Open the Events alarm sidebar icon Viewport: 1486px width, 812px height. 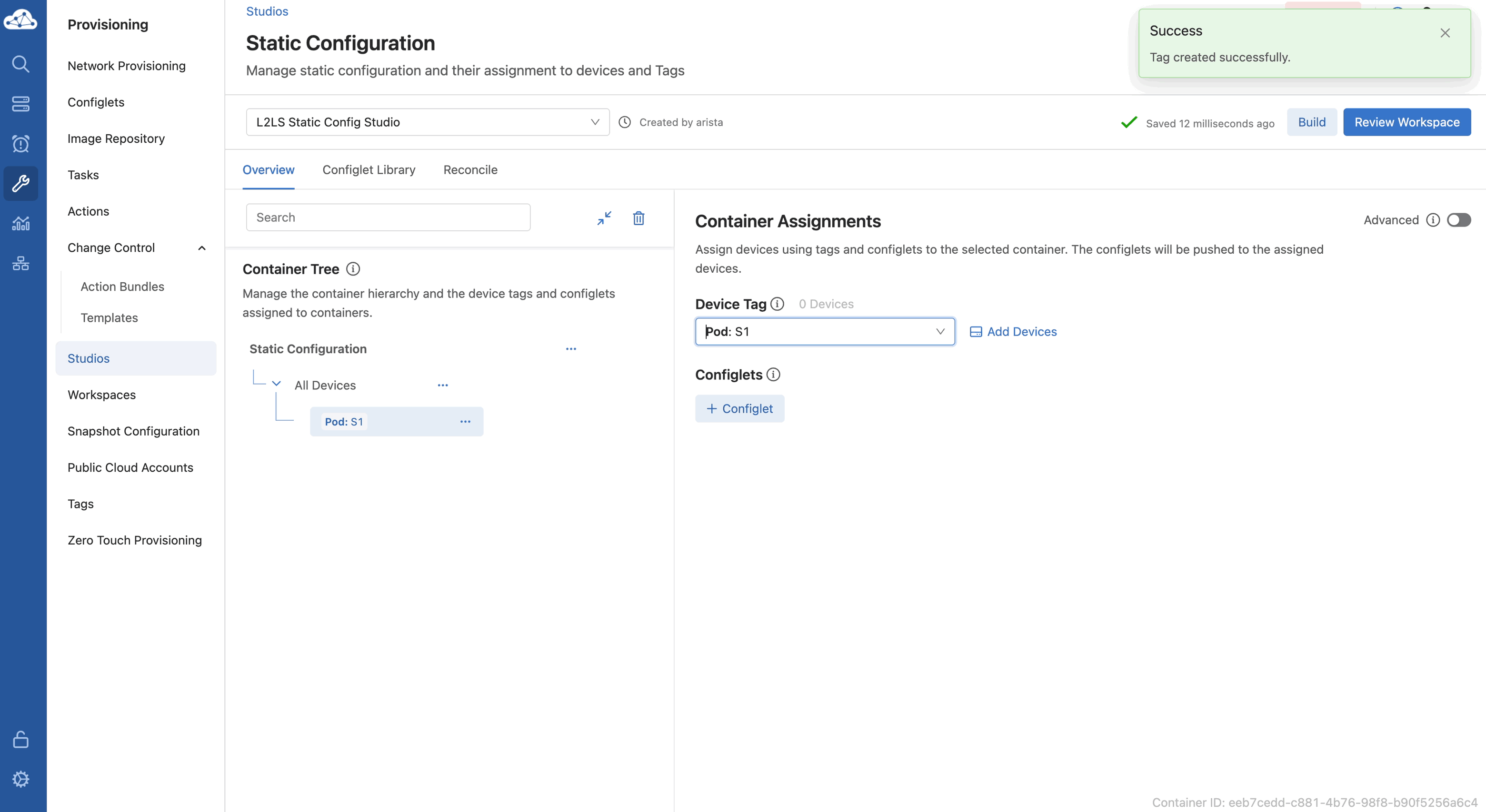pyautogui.click(x=21, y=144)
